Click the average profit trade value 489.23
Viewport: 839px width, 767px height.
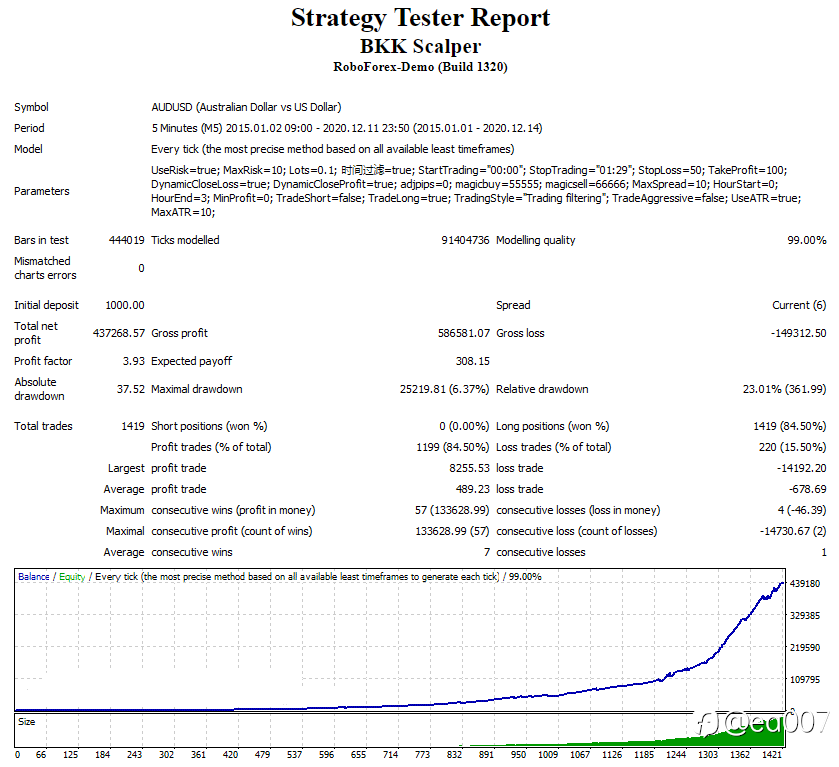coord(472,489)
